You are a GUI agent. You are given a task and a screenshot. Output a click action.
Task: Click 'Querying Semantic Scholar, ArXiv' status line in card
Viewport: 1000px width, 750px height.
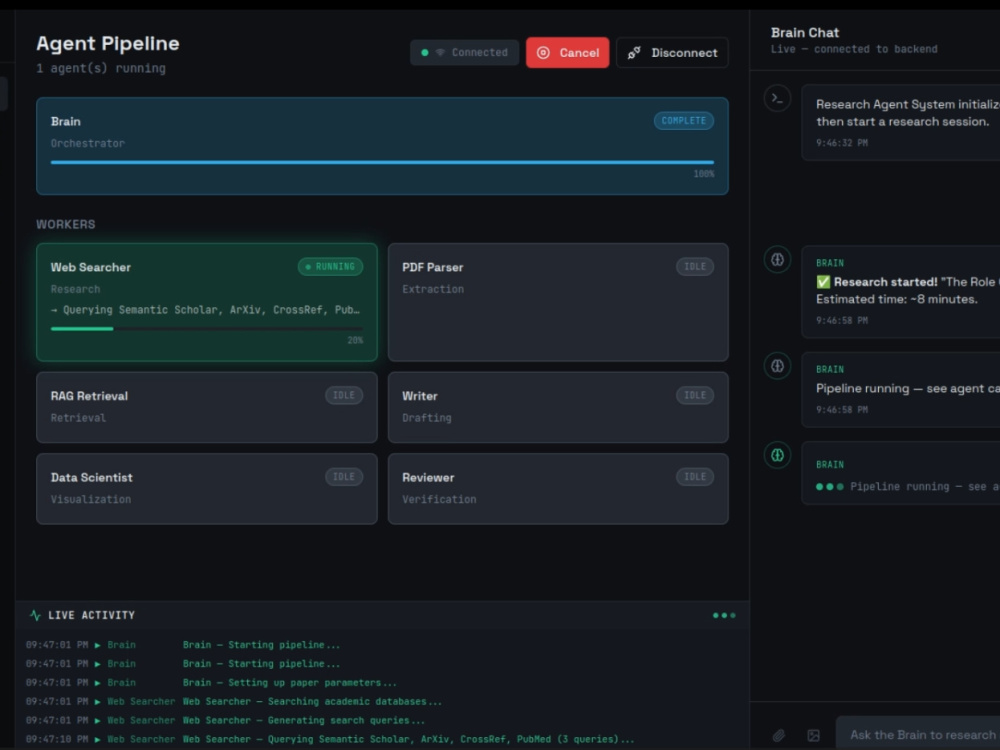205,310
